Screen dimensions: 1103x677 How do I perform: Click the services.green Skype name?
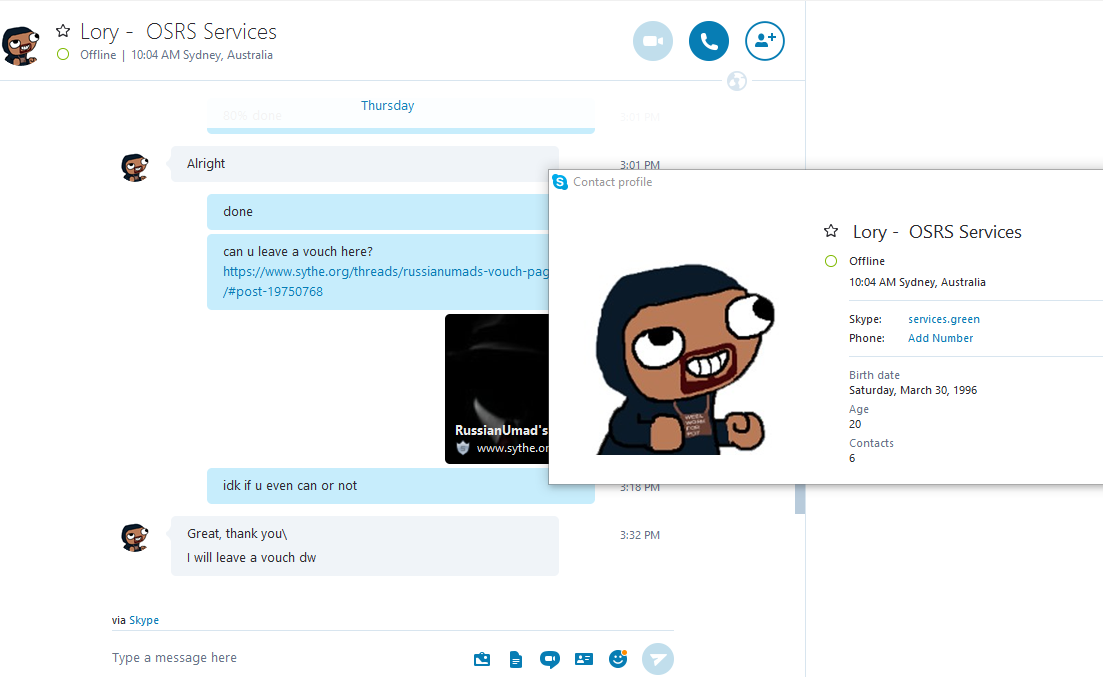pyautogui.click(x=943, y=319)
